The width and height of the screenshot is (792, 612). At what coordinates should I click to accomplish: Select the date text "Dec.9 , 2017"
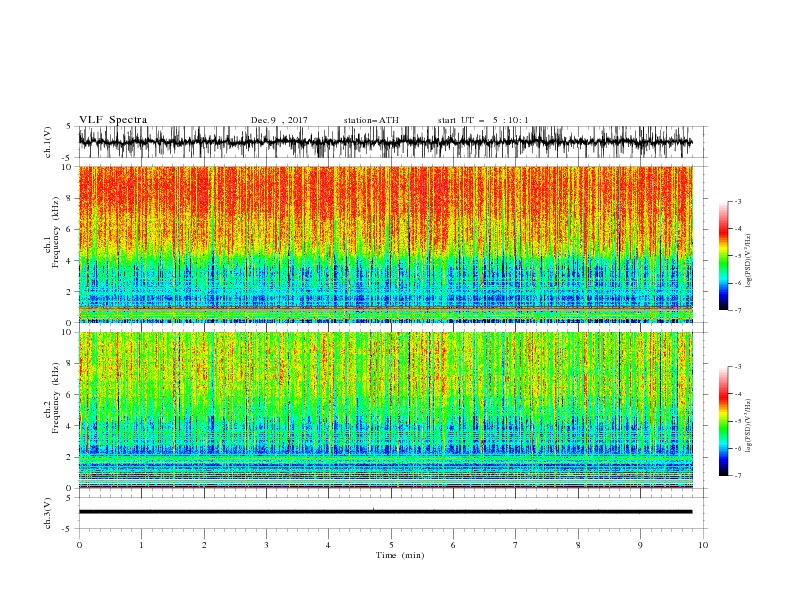pos(279,120)
